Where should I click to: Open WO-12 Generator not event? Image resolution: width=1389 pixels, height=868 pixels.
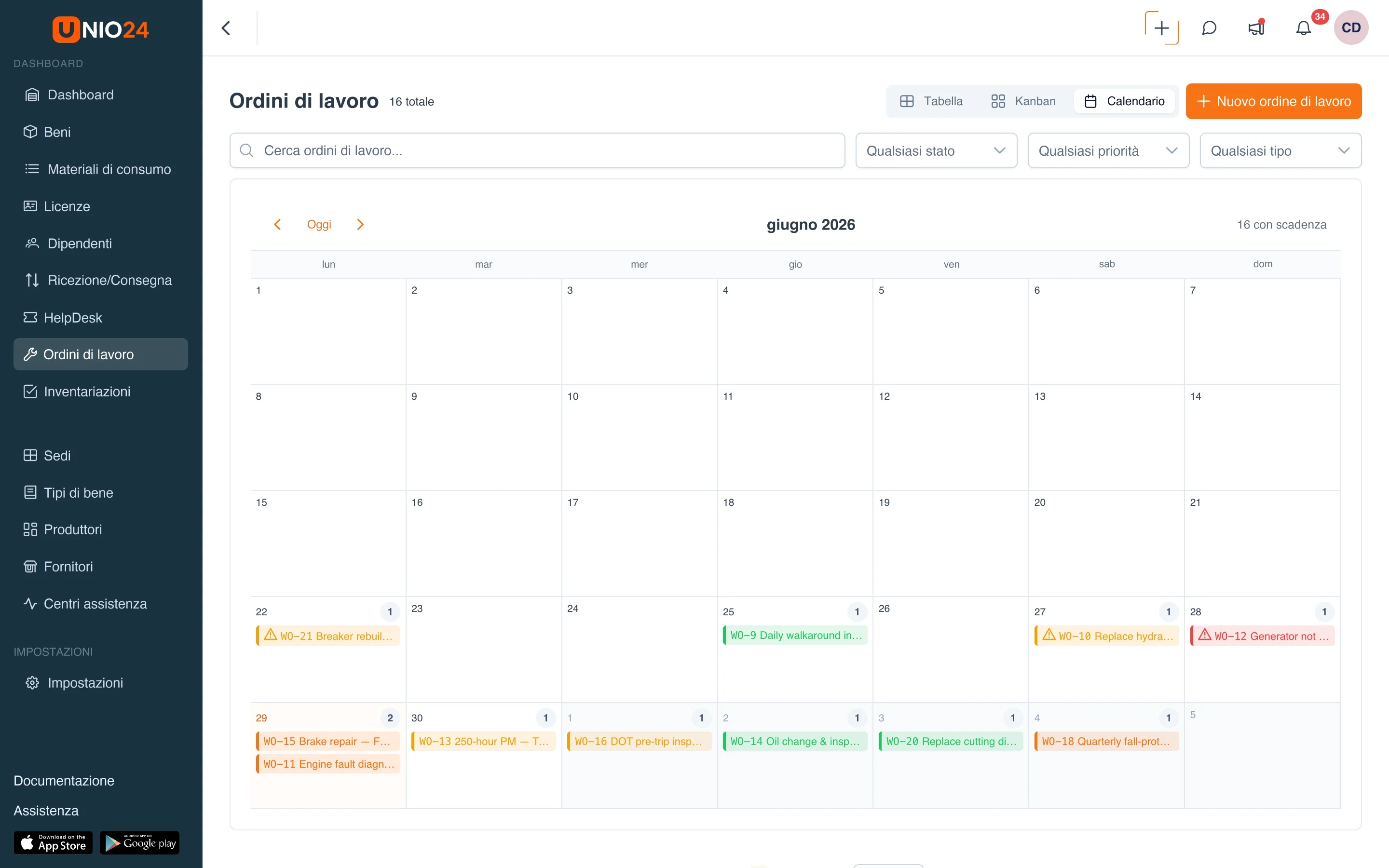(1262, 636)
